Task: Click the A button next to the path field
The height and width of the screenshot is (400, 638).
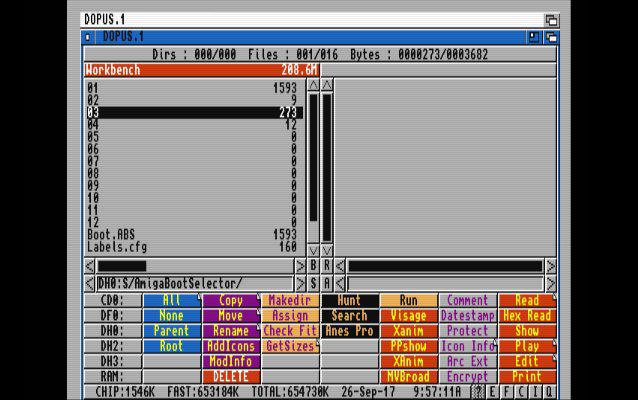Action: [x=327, y=284]
